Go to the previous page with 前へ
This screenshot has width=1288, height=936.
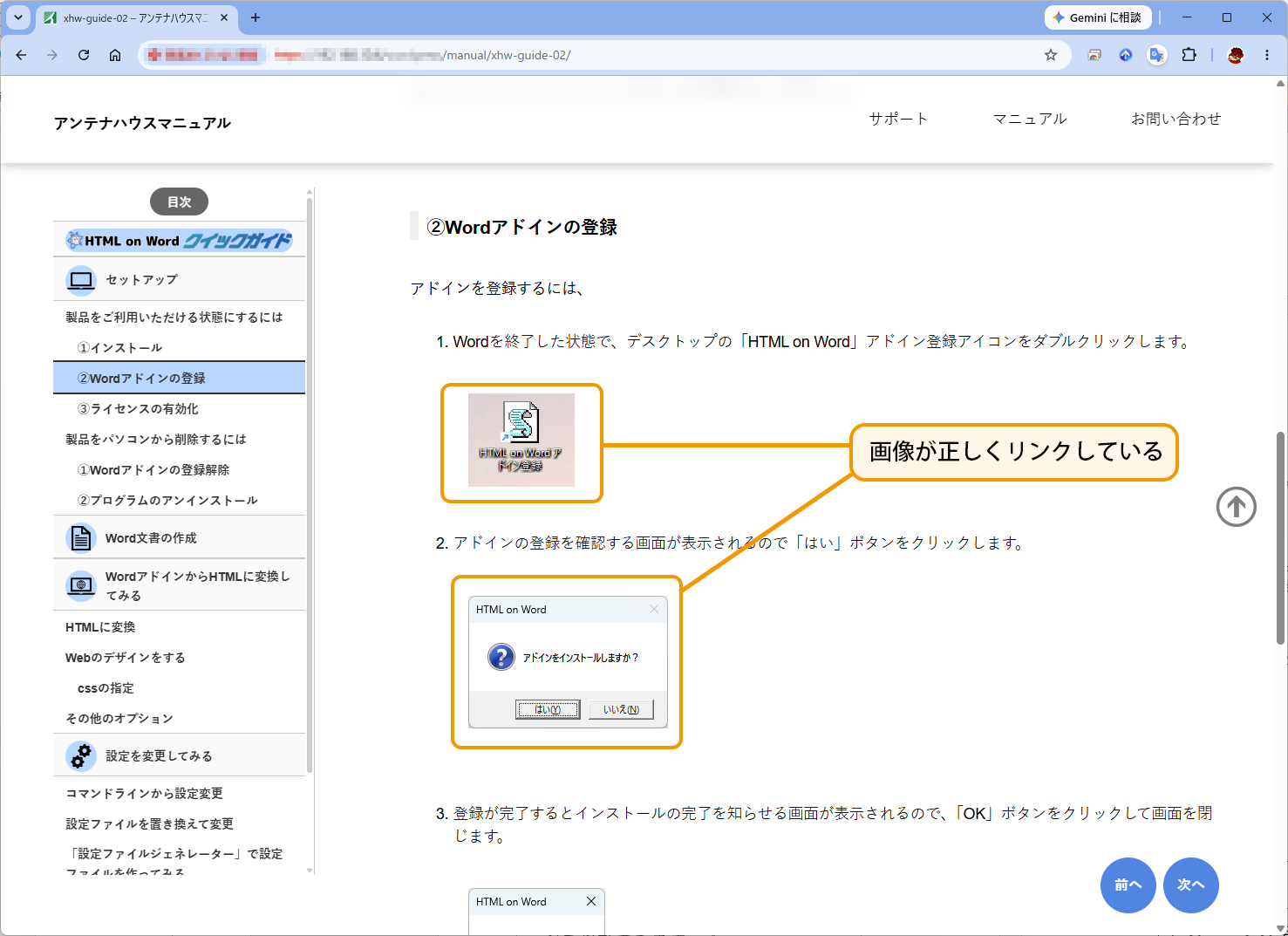point(1128,885)
